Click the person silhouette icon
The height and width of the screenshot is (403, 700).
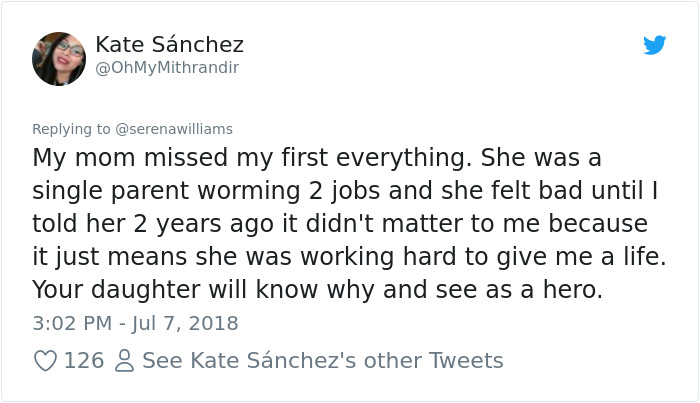[x=124, y=360]
